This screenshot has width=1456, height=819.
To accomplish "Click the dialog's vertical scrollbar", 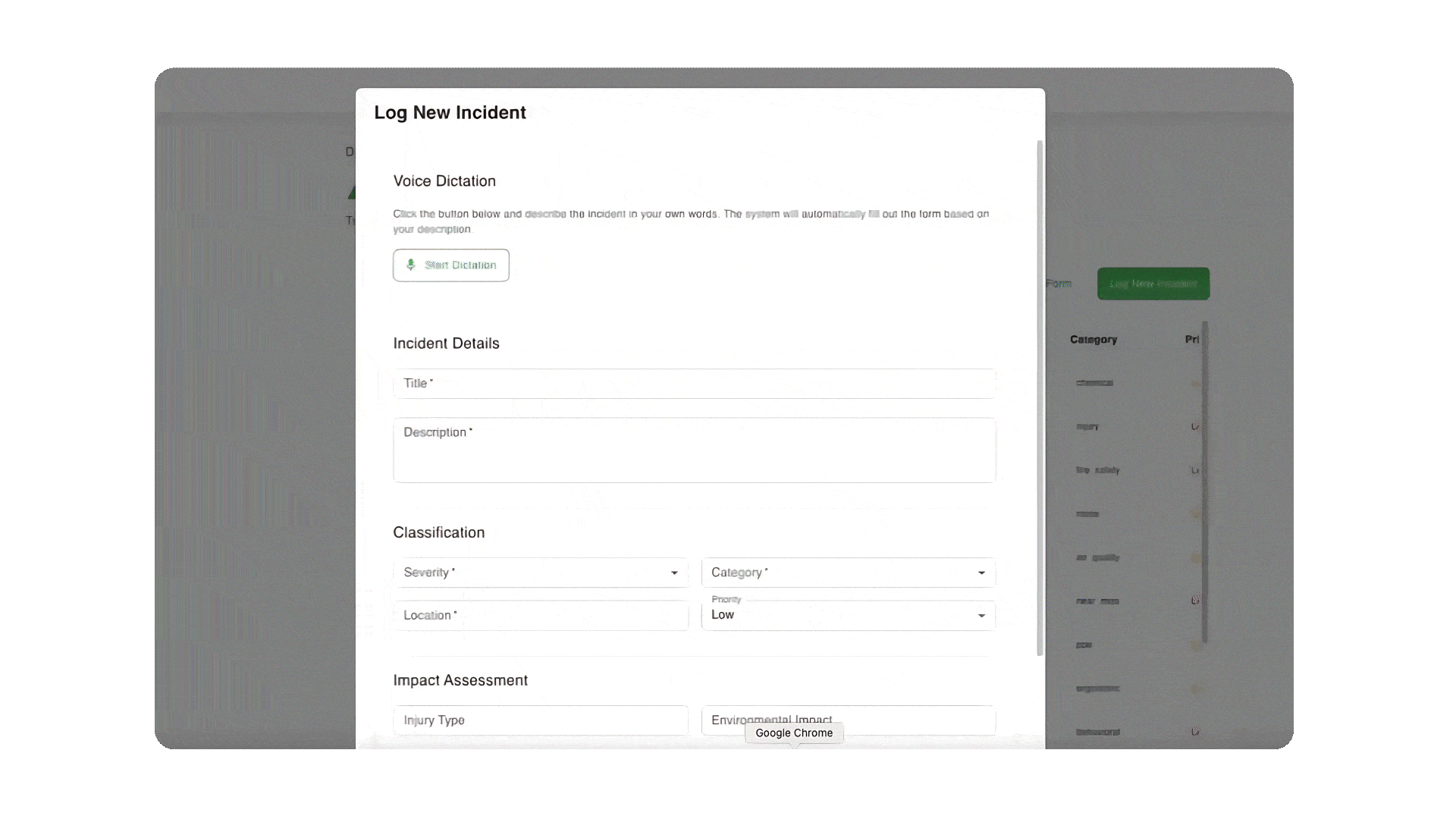I will (x=1040, y=398).
